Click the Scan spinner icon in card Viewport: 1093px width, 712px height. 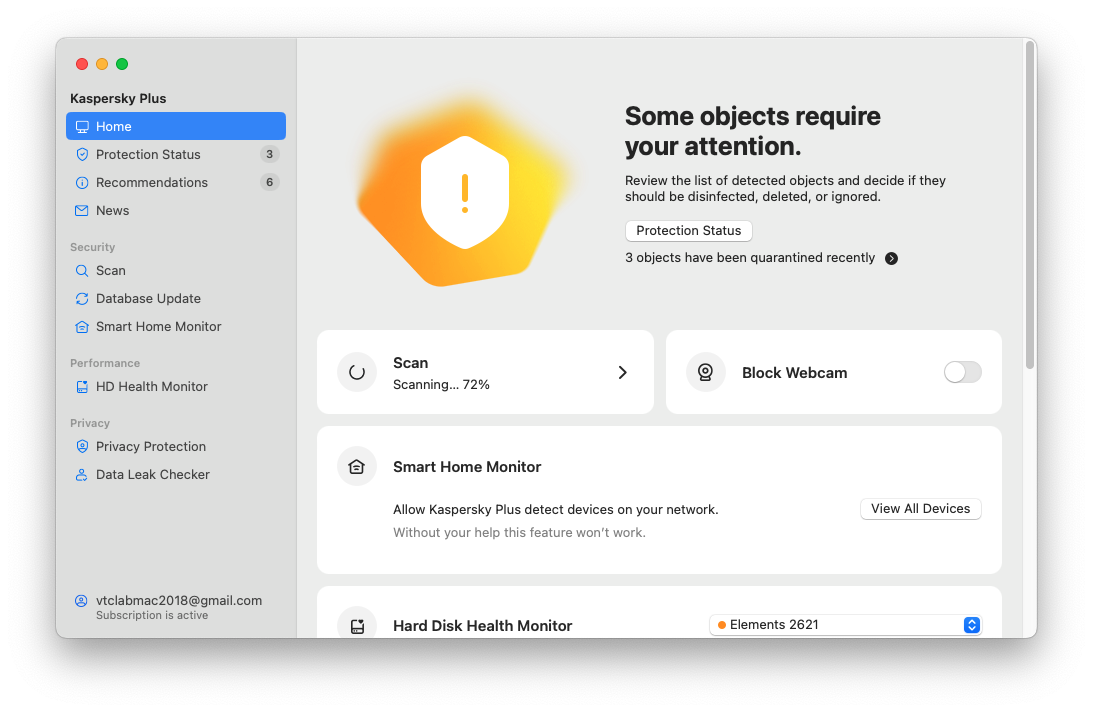(x=357, y=372)
